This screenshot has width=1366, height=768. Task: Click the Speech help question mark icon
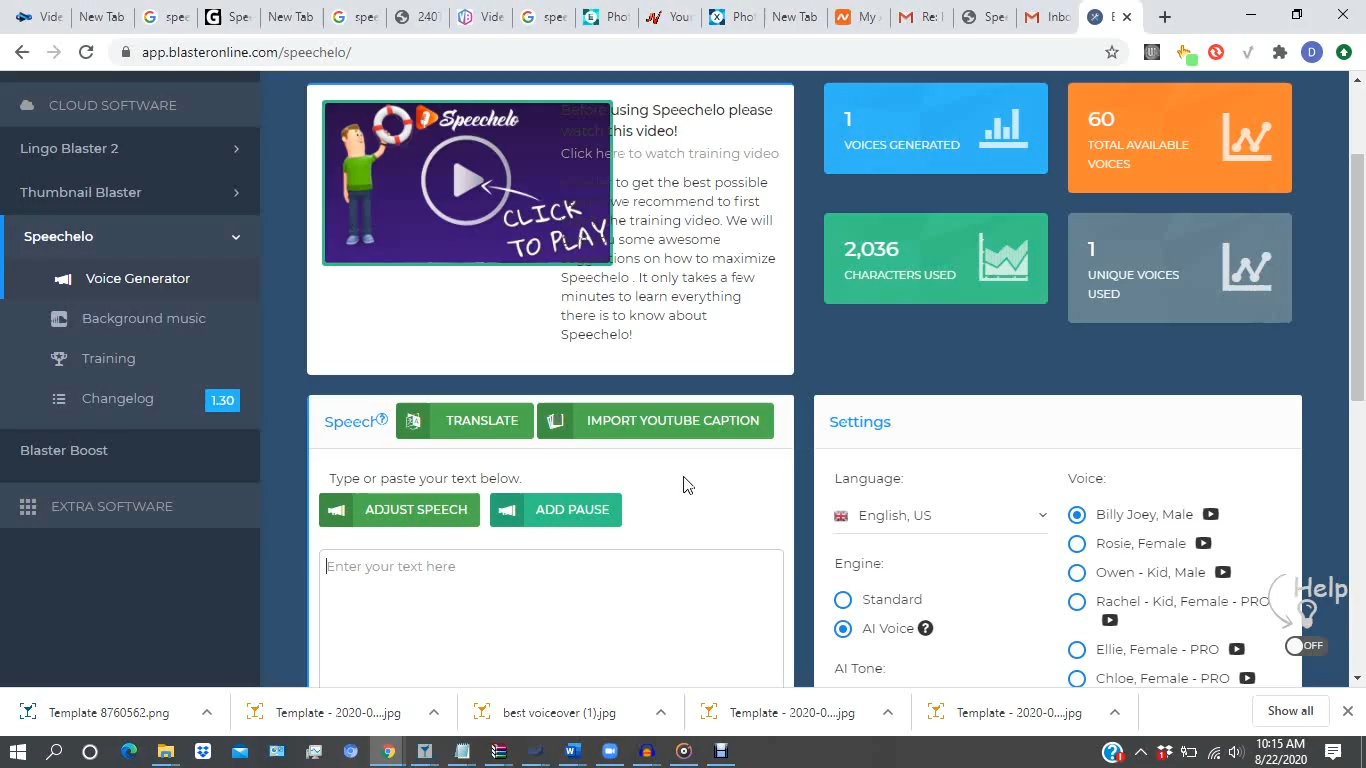point(382,419)
